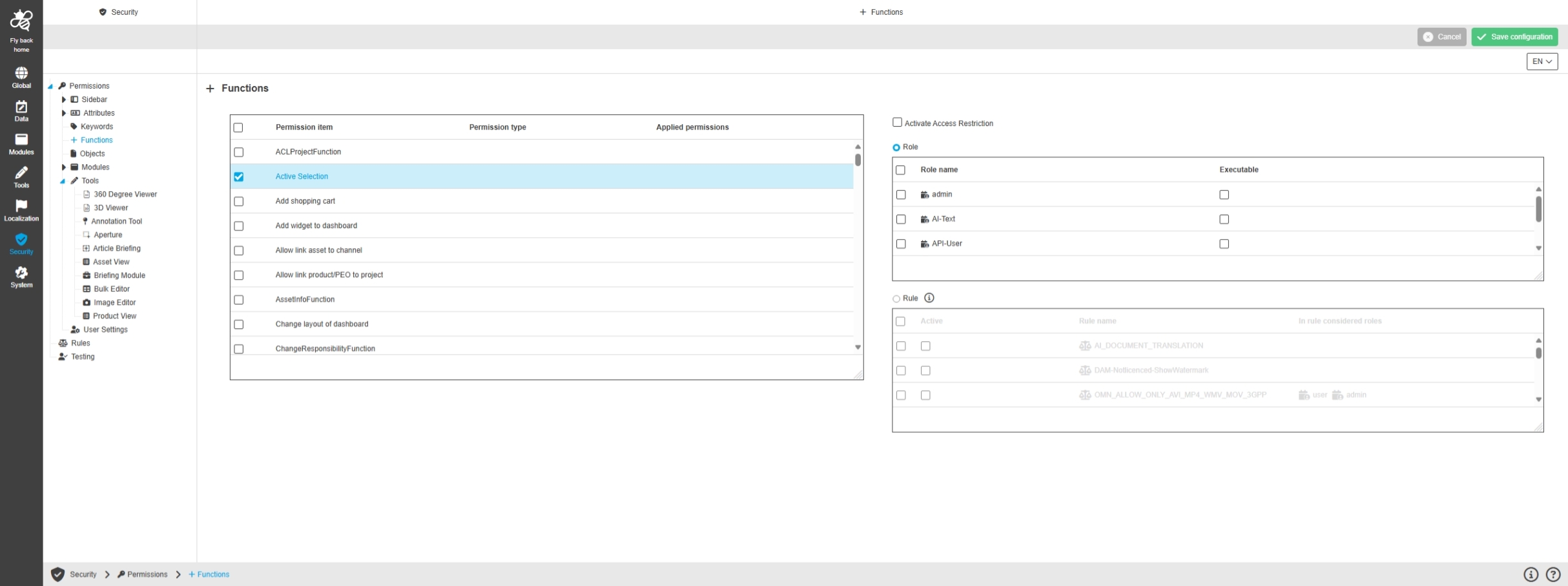Enable Activate Access Restriction checkbox
Image resolution: width=1568 pixels, height=586 pixels.
(x=897, y=122)
